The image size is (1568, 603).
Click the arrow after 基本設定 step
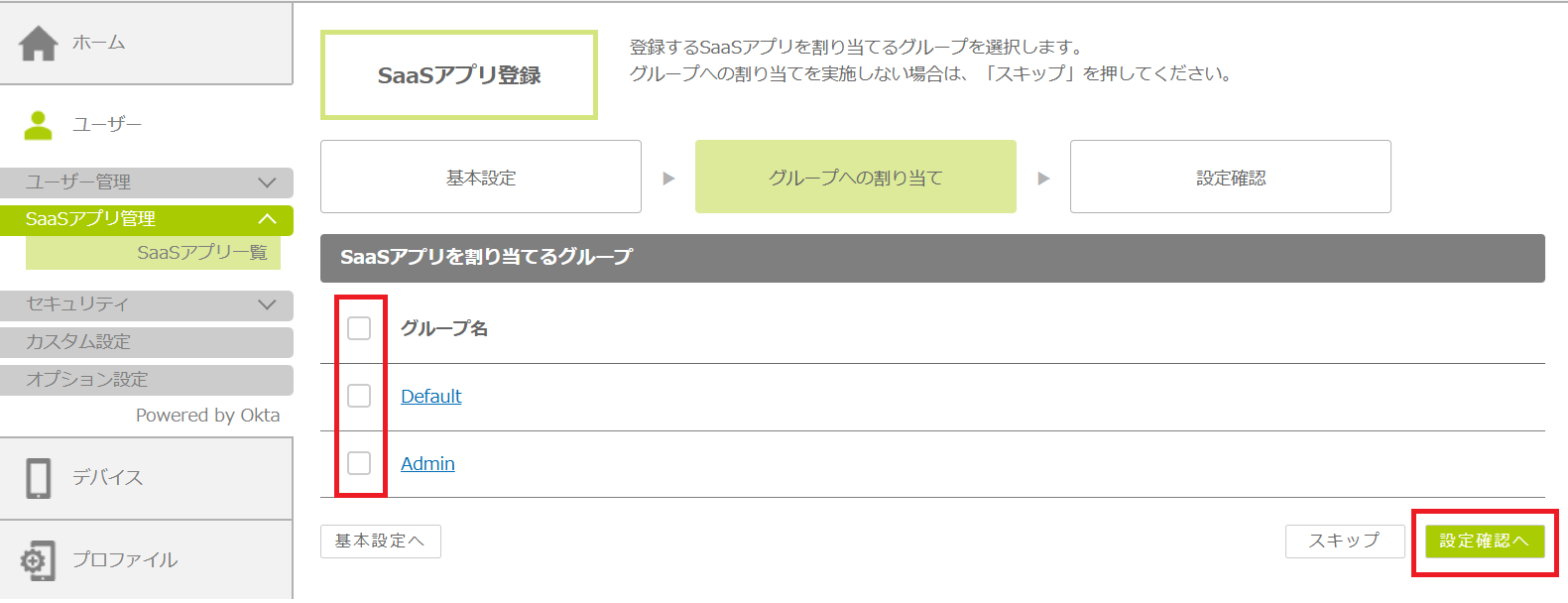[668, 179]
